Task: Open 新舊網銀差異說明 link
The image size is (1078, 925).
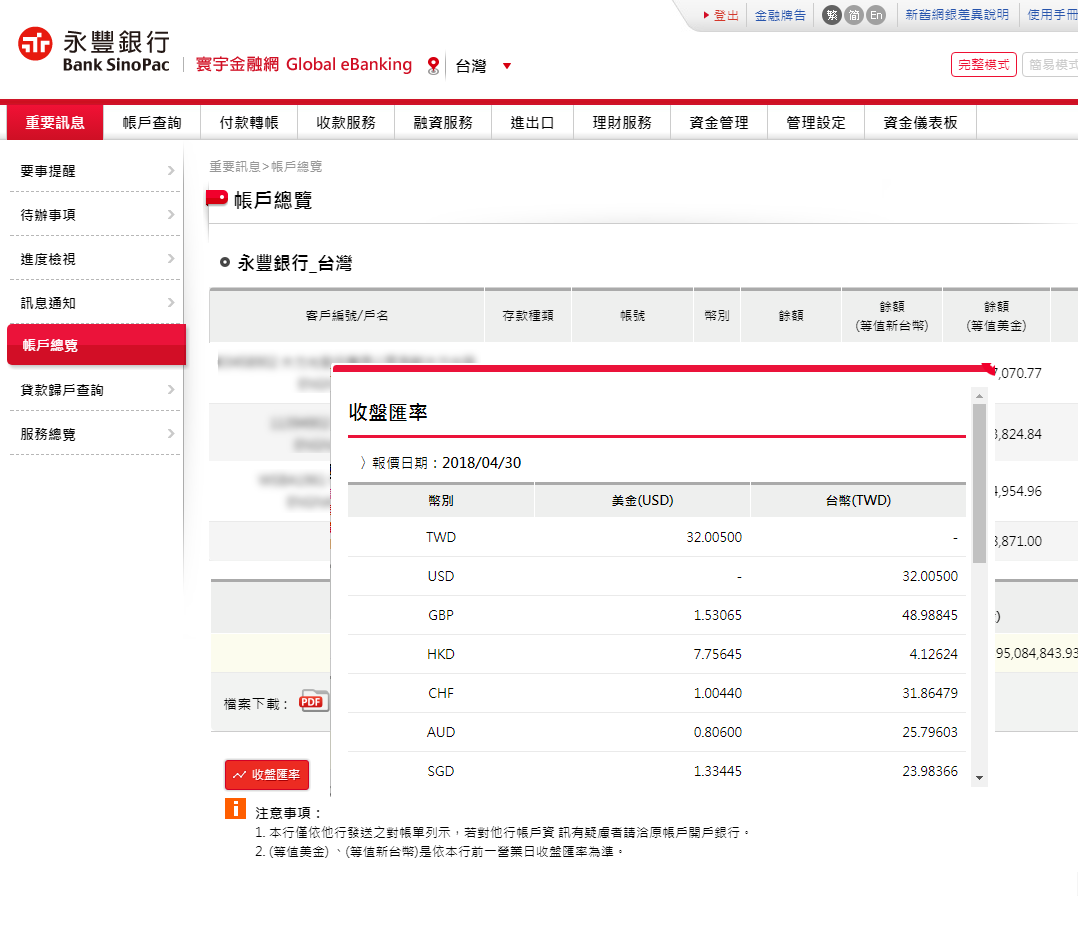Action: click(957, 14)
